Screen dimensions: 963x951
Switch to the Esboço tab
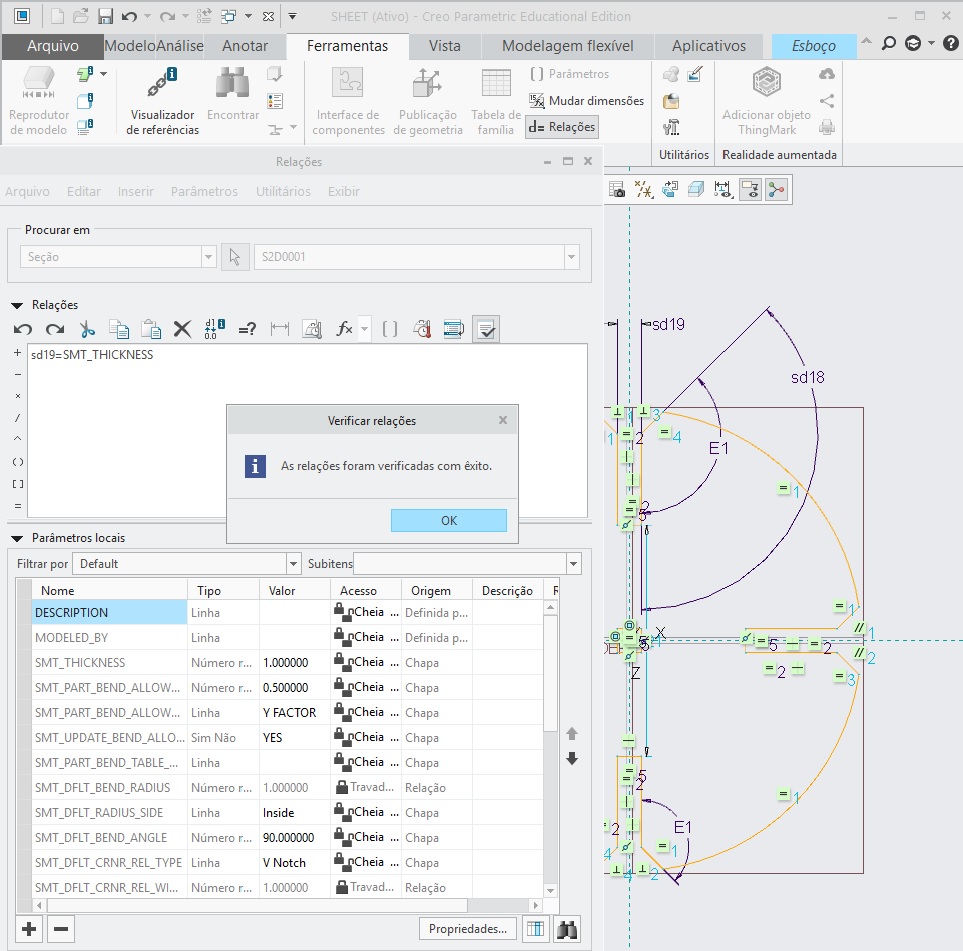tap(813, 46)
